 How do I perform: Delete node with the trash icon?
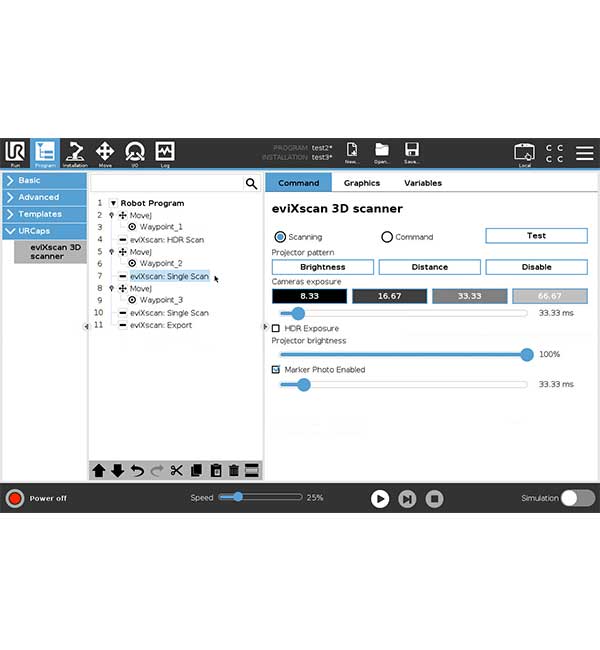(234, 471)
